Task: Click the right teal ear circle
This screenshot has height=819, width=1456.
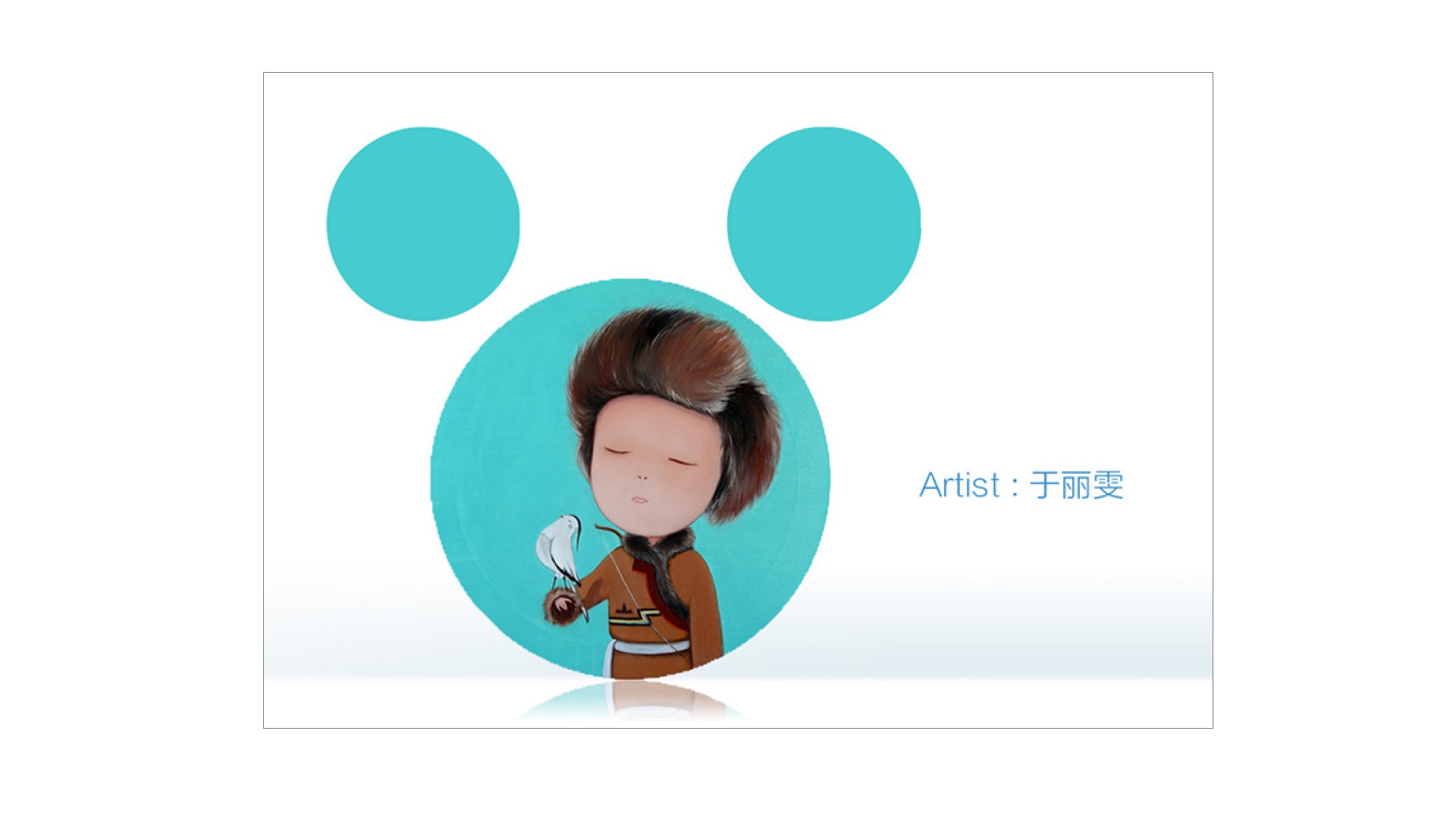Action: pos(824,224)
